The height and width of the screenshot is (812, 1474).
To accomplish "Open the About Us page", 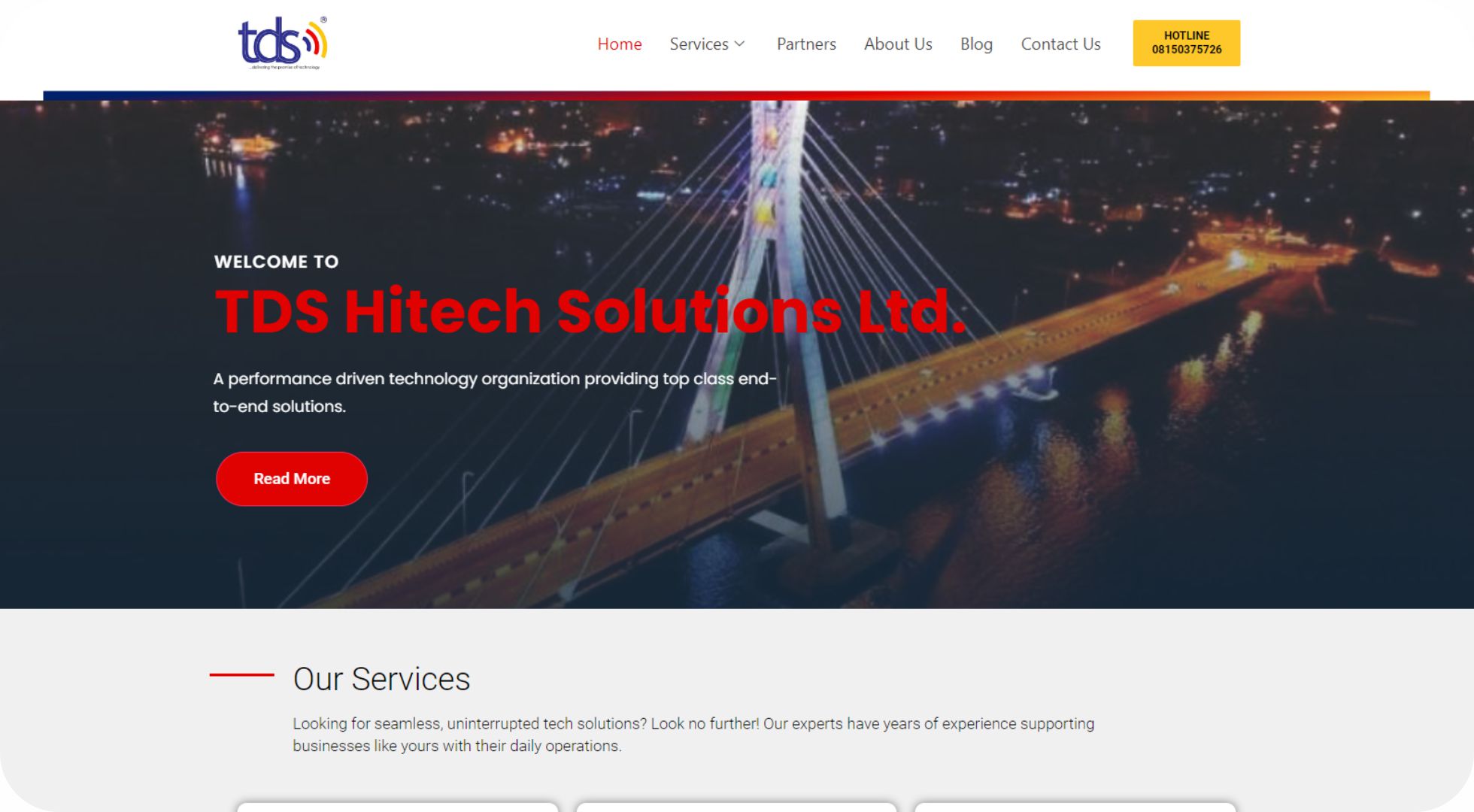I will click(898, 44).
